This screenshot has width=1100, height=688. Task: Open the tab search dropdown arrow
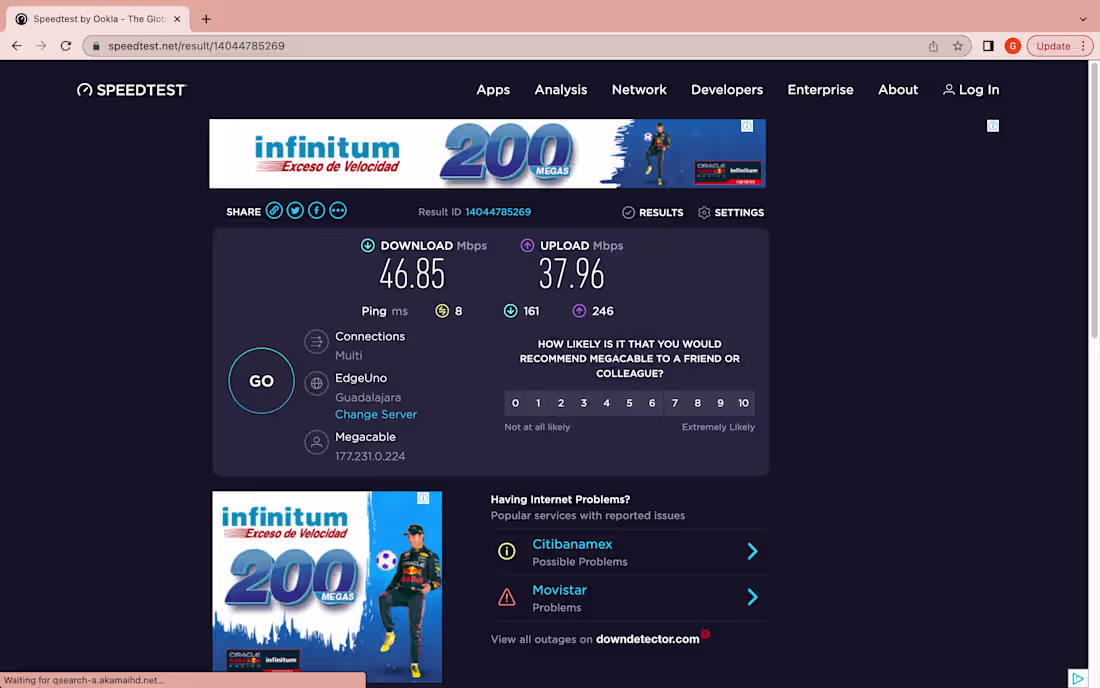[x=1083, y=19]
